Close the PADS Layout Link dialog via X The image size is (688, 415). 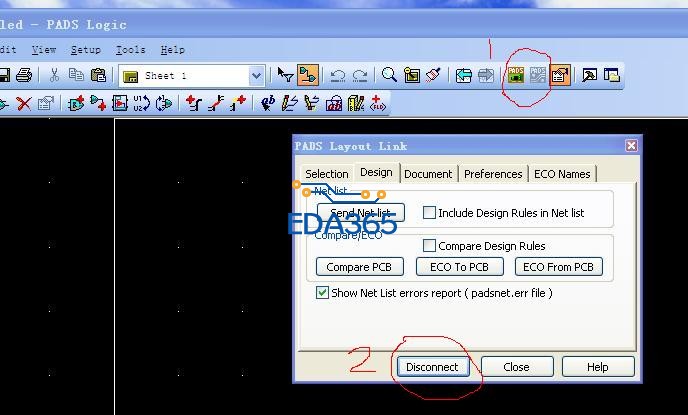tap(631, 146)
